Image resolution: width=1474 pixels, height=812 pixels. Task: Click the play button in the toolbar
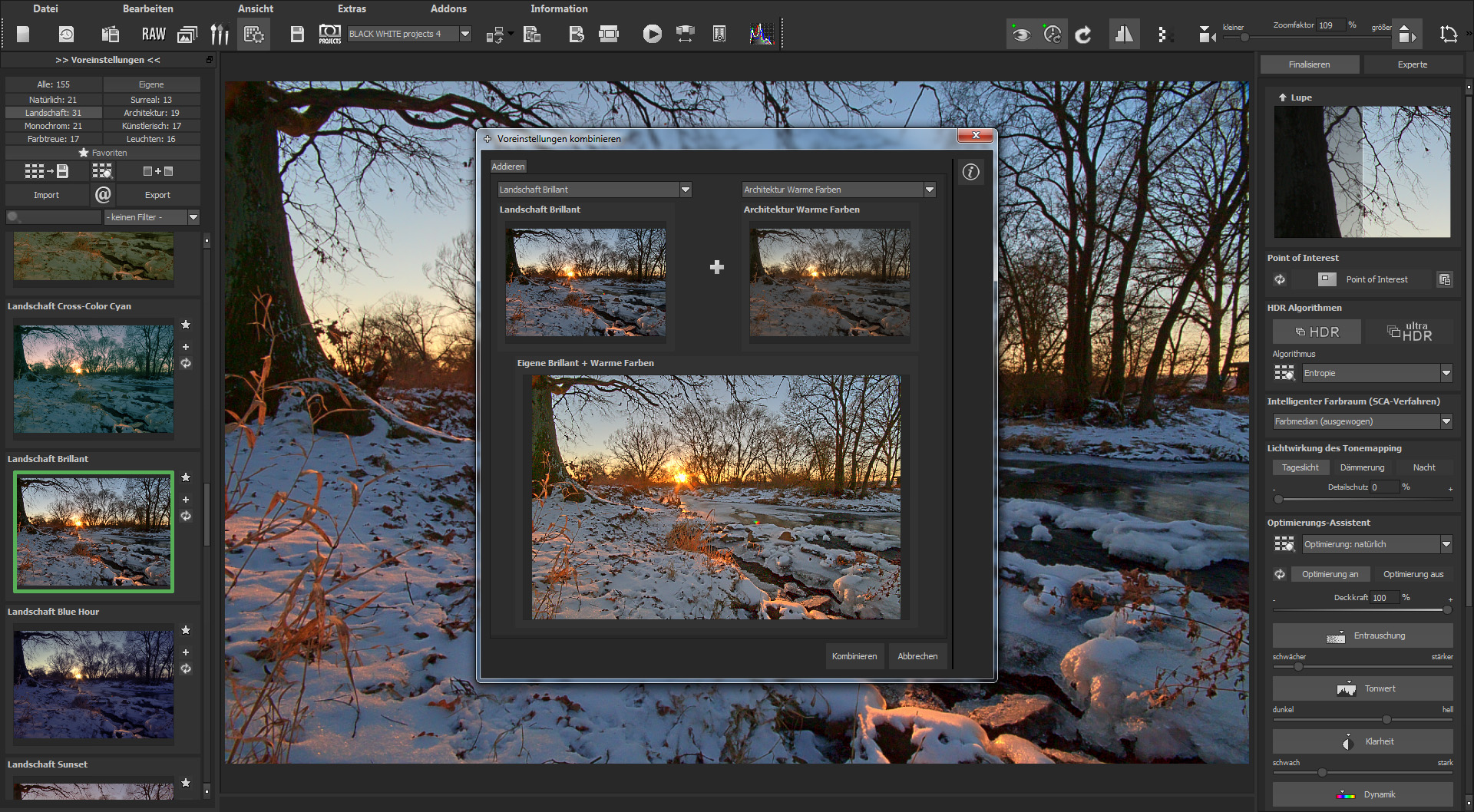pyautogui.click(x=652, y=34)
